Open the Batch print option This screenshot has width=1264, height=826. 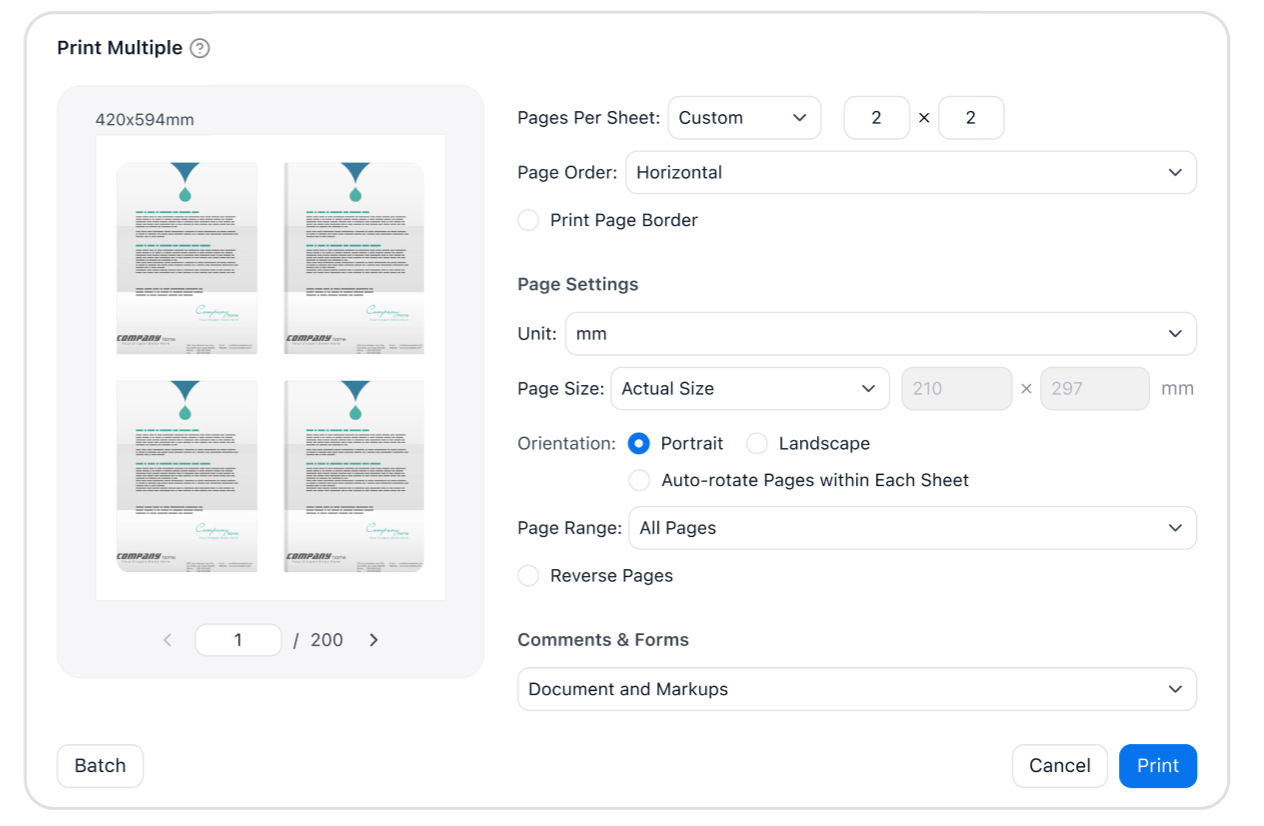[100, 766]
